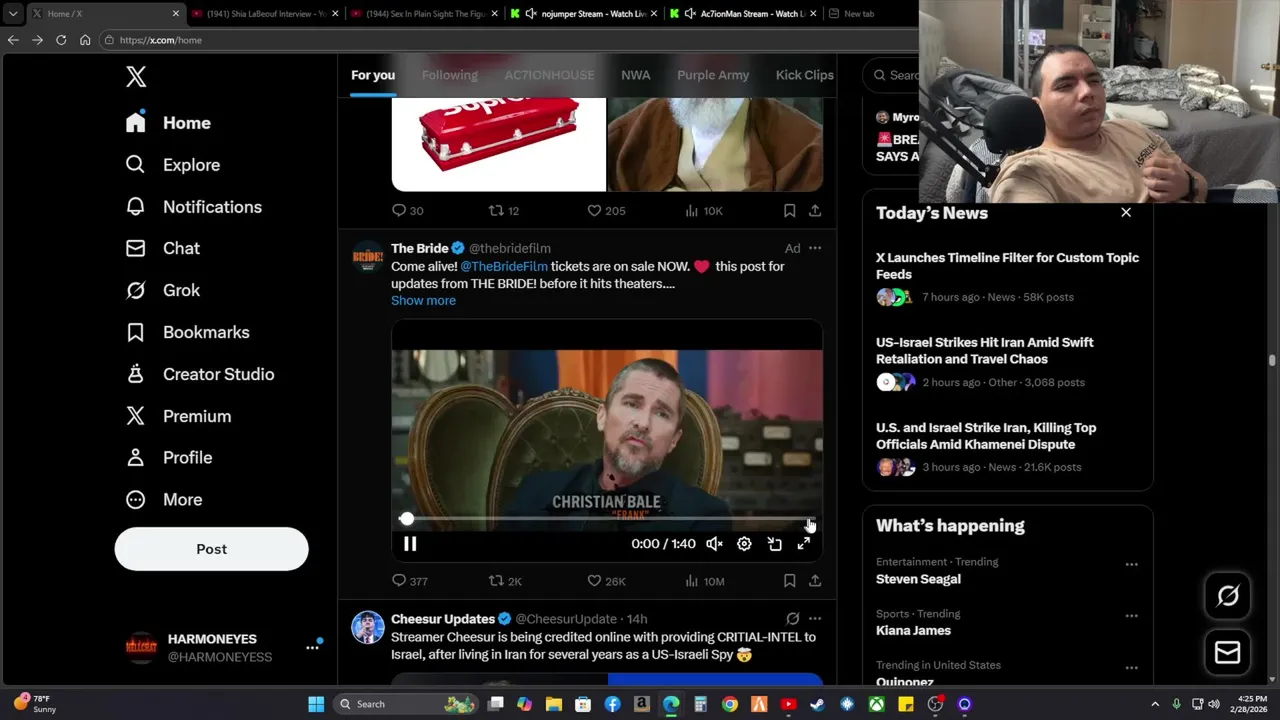
Task: Unmute The Bride video
Action: click(x=714, y=544)
